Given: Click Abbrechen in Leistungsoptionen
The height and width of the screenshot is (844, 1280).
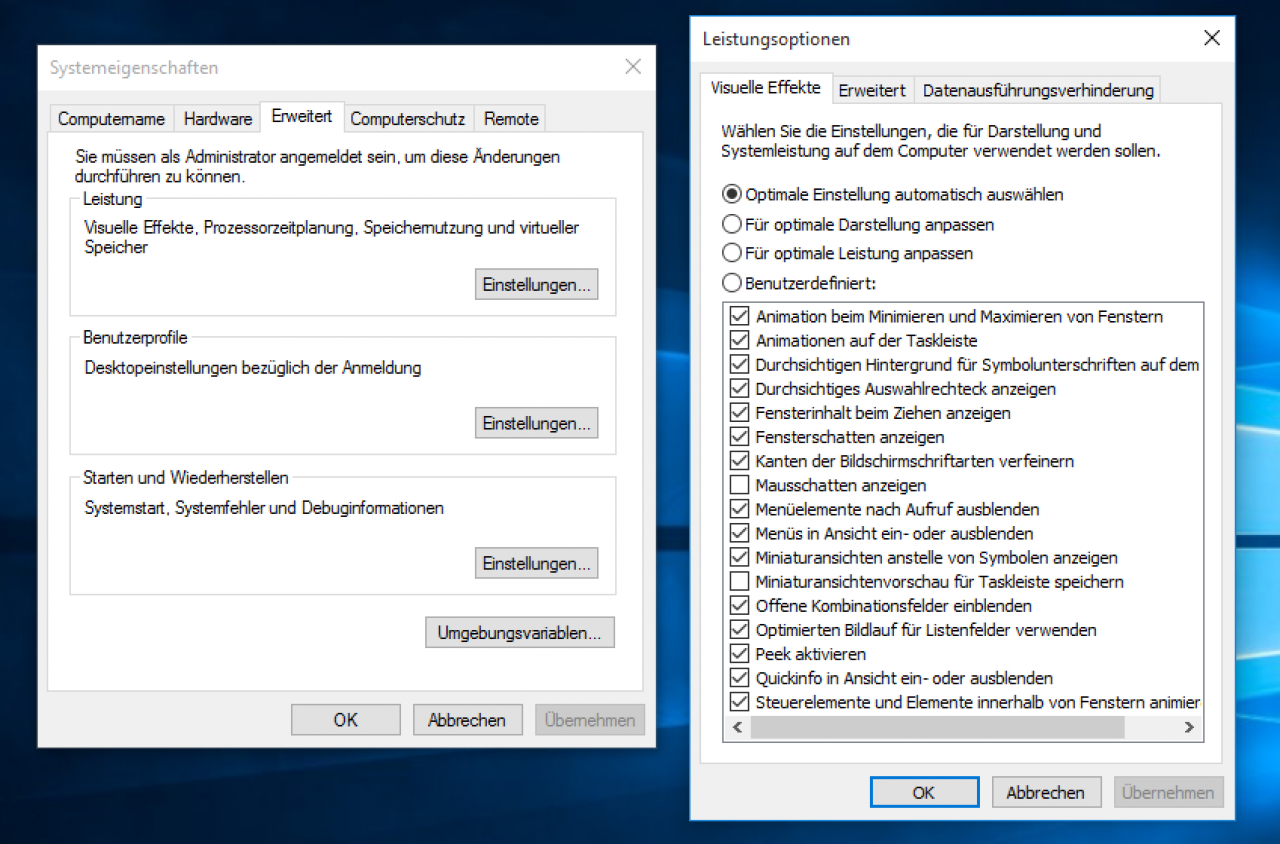Looking at the screenshot, I should coord(1046,792).
